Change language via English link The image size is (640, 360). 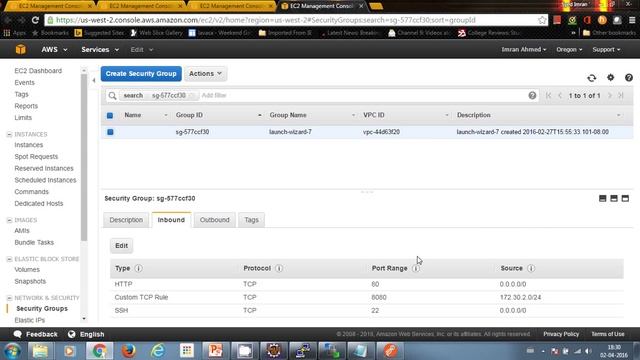point(86,334)
